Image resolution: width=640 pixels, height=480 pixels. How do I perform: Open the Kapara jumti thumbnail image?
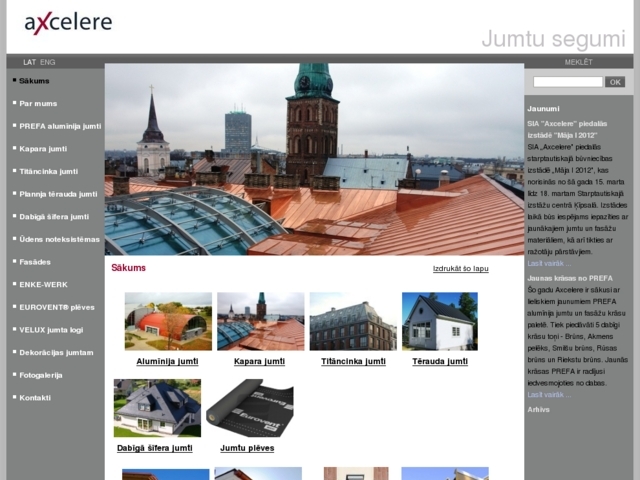[260, 321]
